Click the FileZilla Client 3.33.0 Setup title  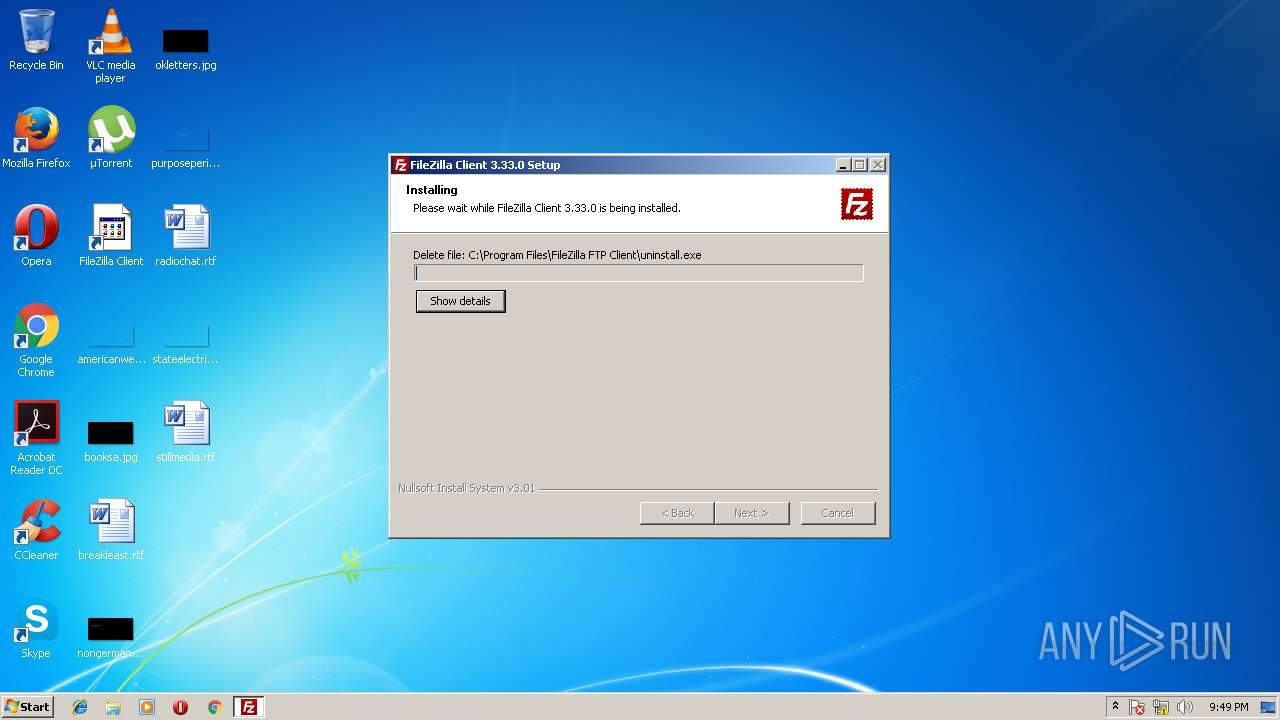point(485,165)
